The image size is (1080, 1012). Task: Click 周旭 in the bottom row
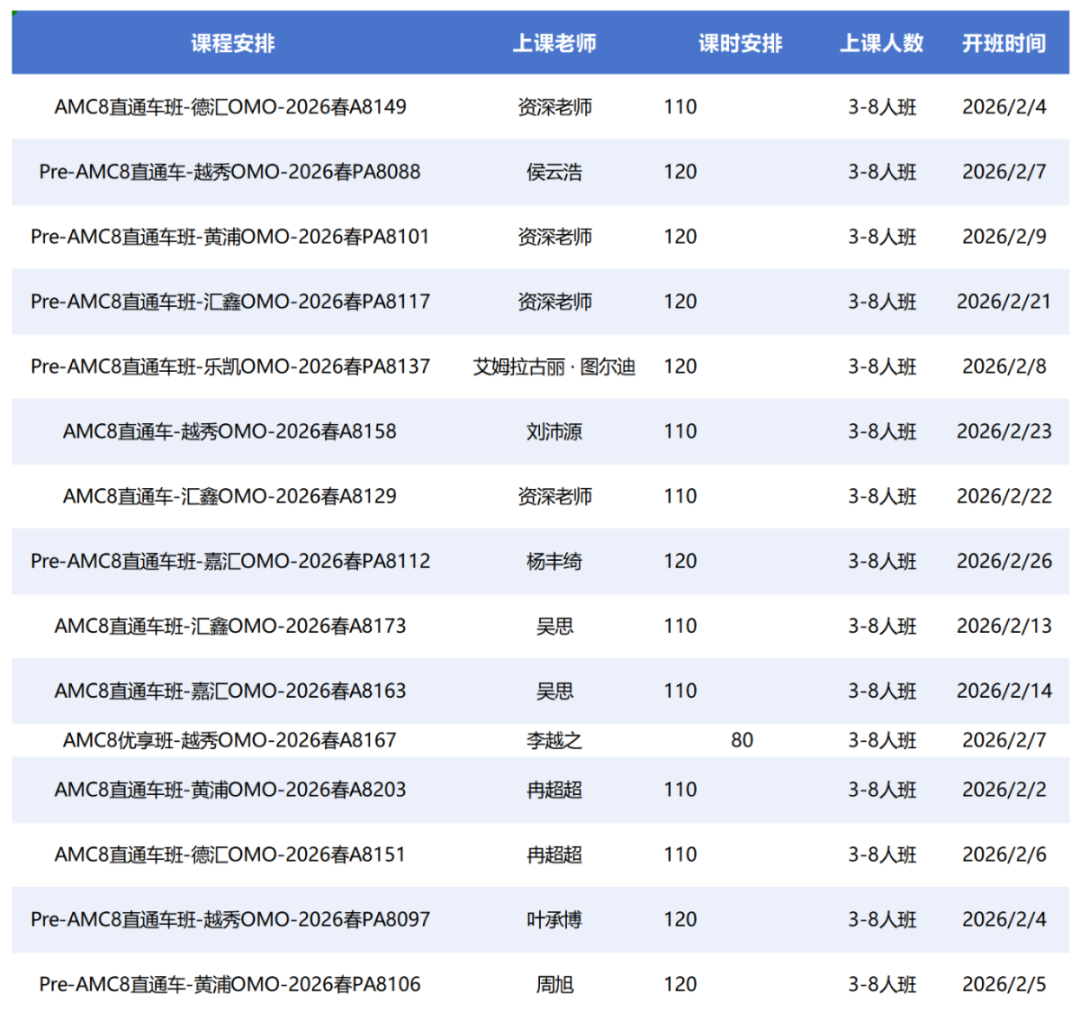pos(556,984)
